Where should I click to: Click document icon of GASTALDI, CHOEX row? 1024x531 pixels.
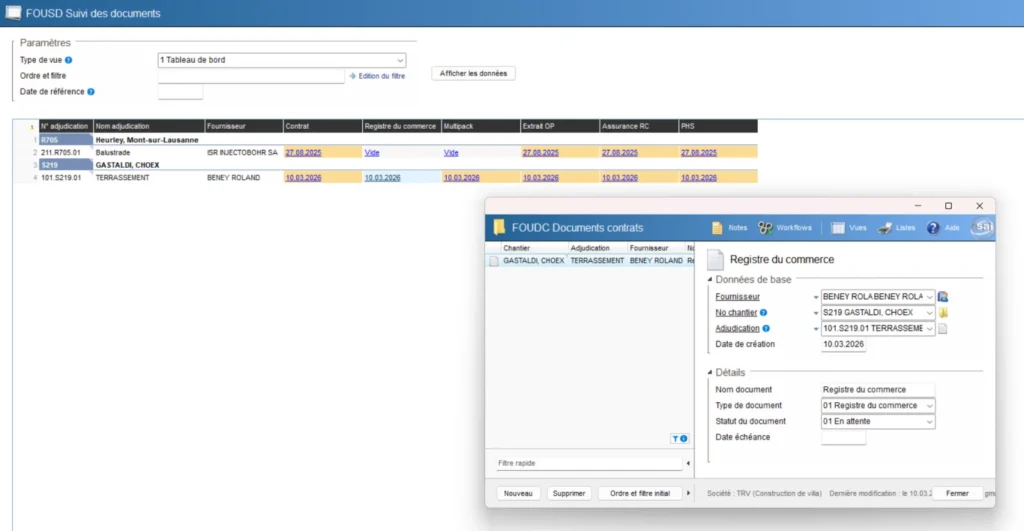pyautogui.click(x=494, y=261)
